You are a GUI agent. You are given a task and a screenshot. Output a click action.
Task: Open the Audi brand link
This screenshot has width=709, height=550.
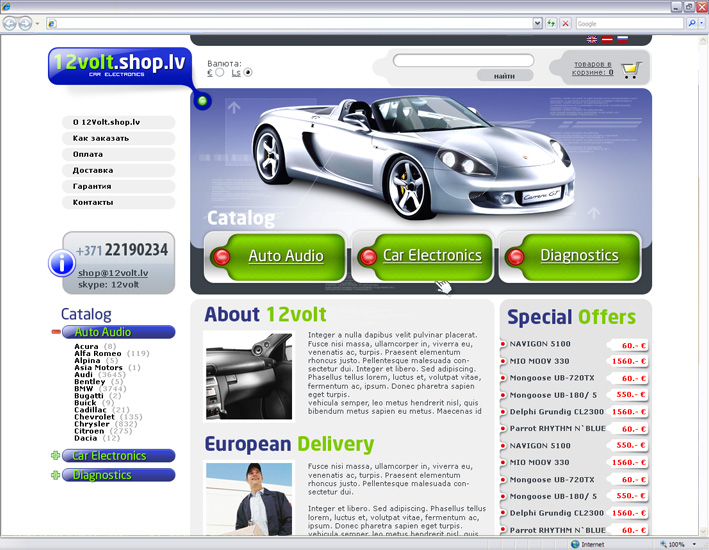tap(83, 375)
